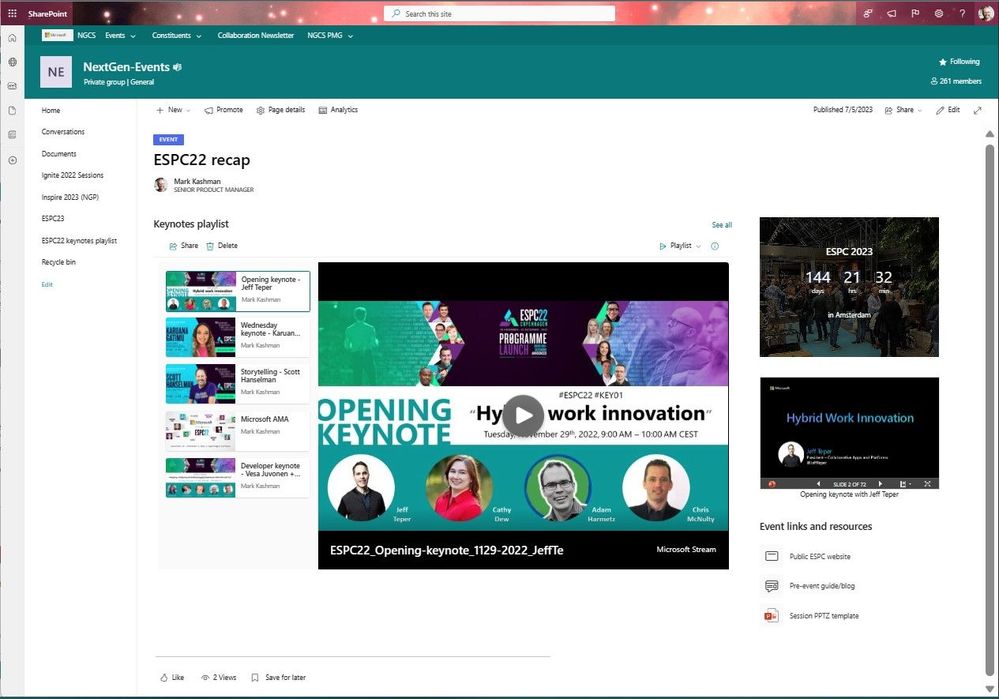The height and width of the screenshot is (699, 999).
Task: Open Documents in site navigation
Action: (59, 154)
